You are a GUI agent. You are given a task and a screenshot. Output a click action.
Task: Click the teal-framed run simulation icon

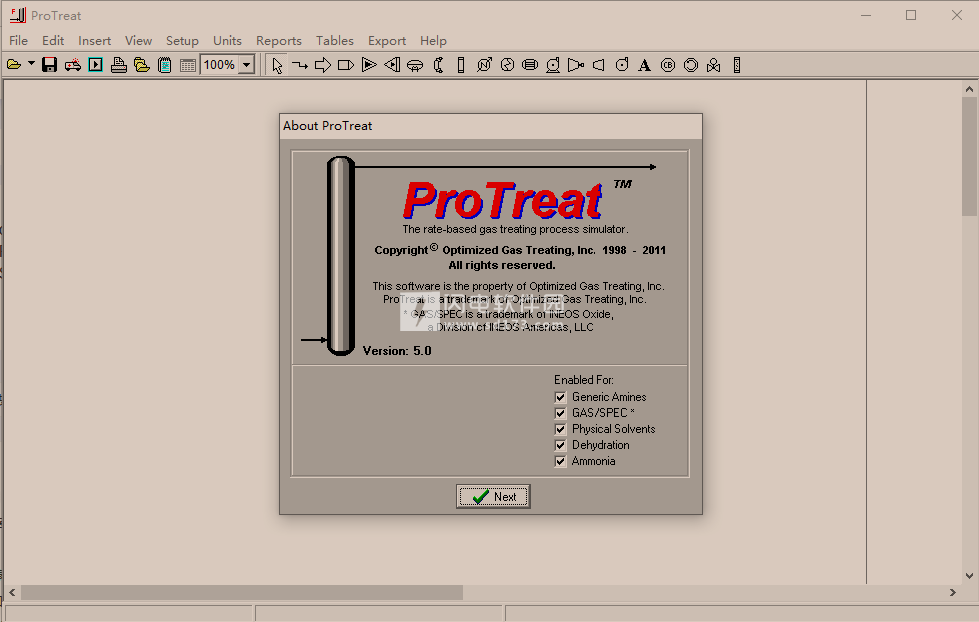pyautogui.click(x=96, y=65)
